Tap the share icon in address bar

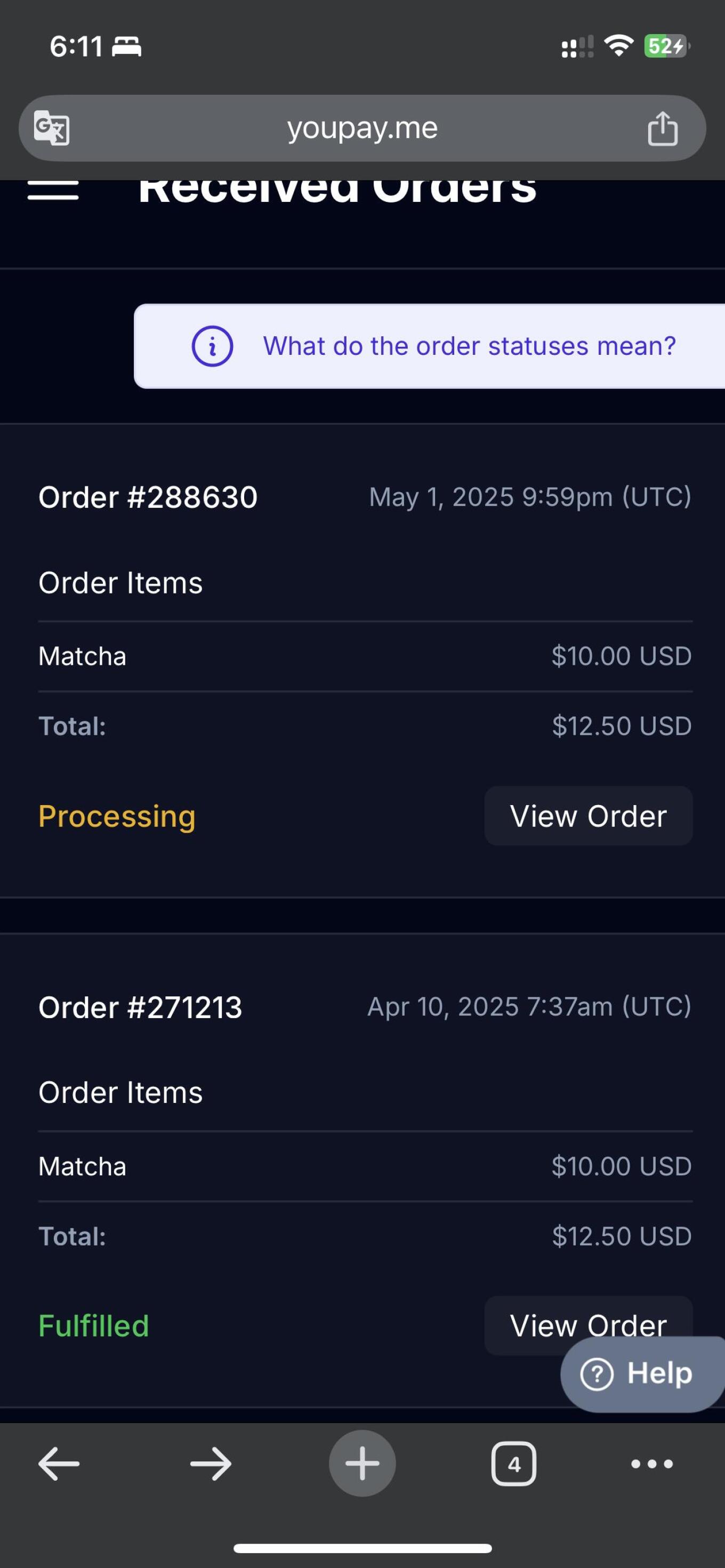pyautogui.click(x=662, y=128)
